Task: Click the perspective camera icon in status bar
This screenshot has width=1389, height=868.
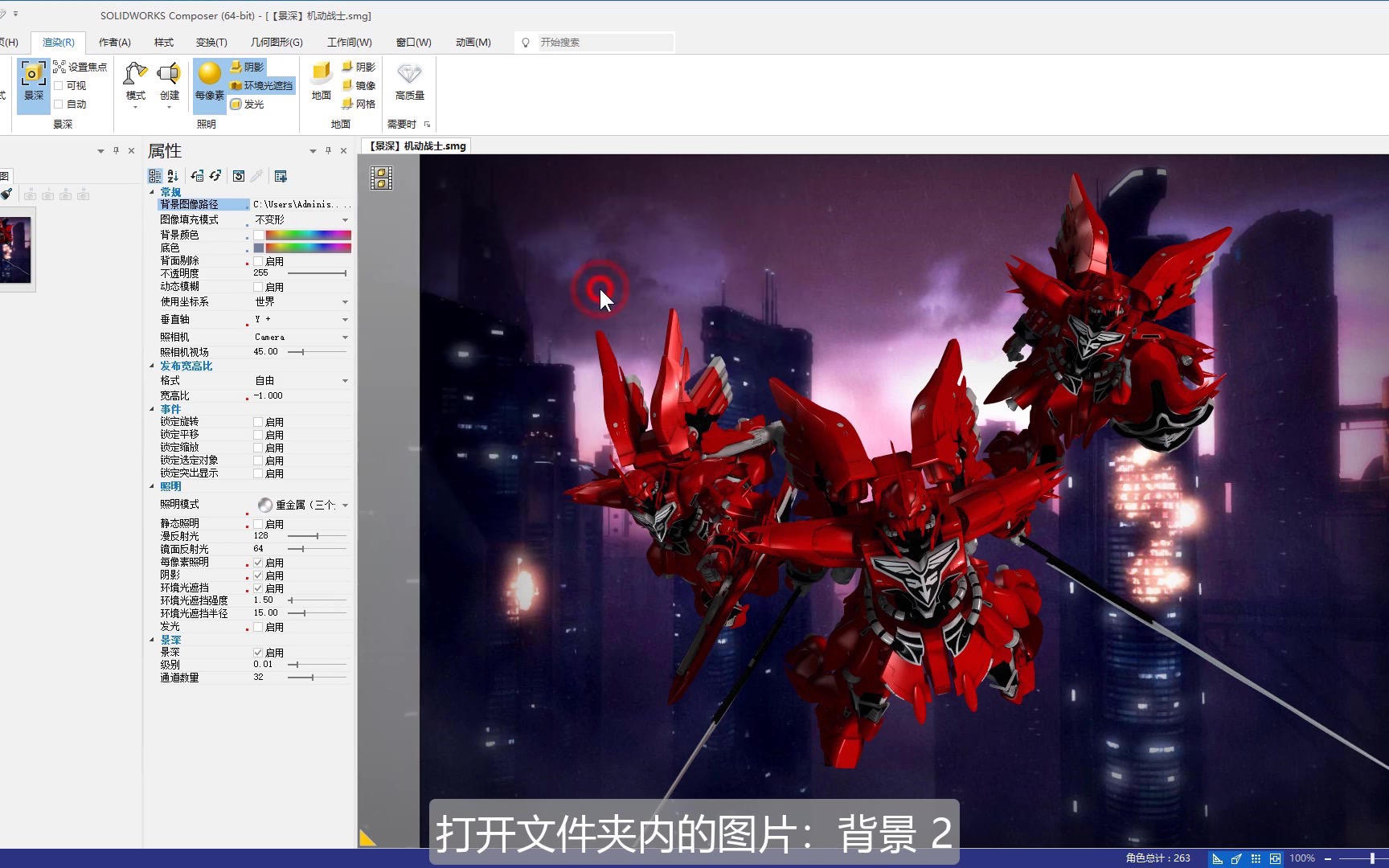Action: click(1236, 858)
